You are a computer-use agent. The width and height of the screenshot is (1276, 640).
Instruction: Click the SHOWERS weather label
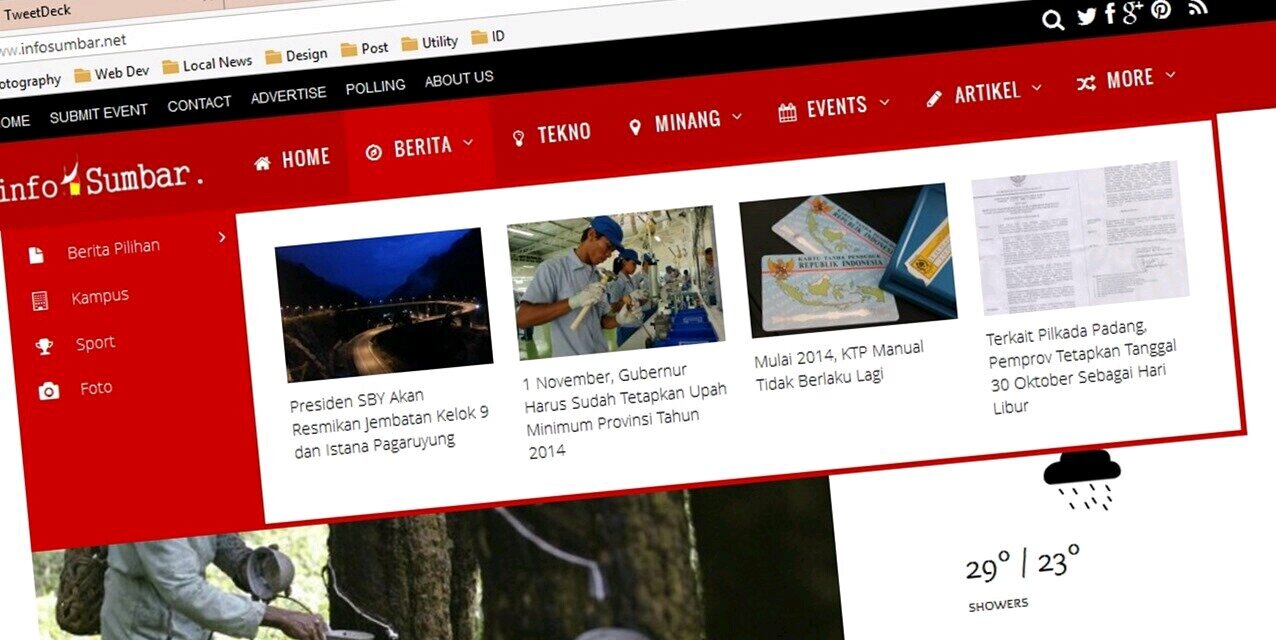[x=998, y=604]
